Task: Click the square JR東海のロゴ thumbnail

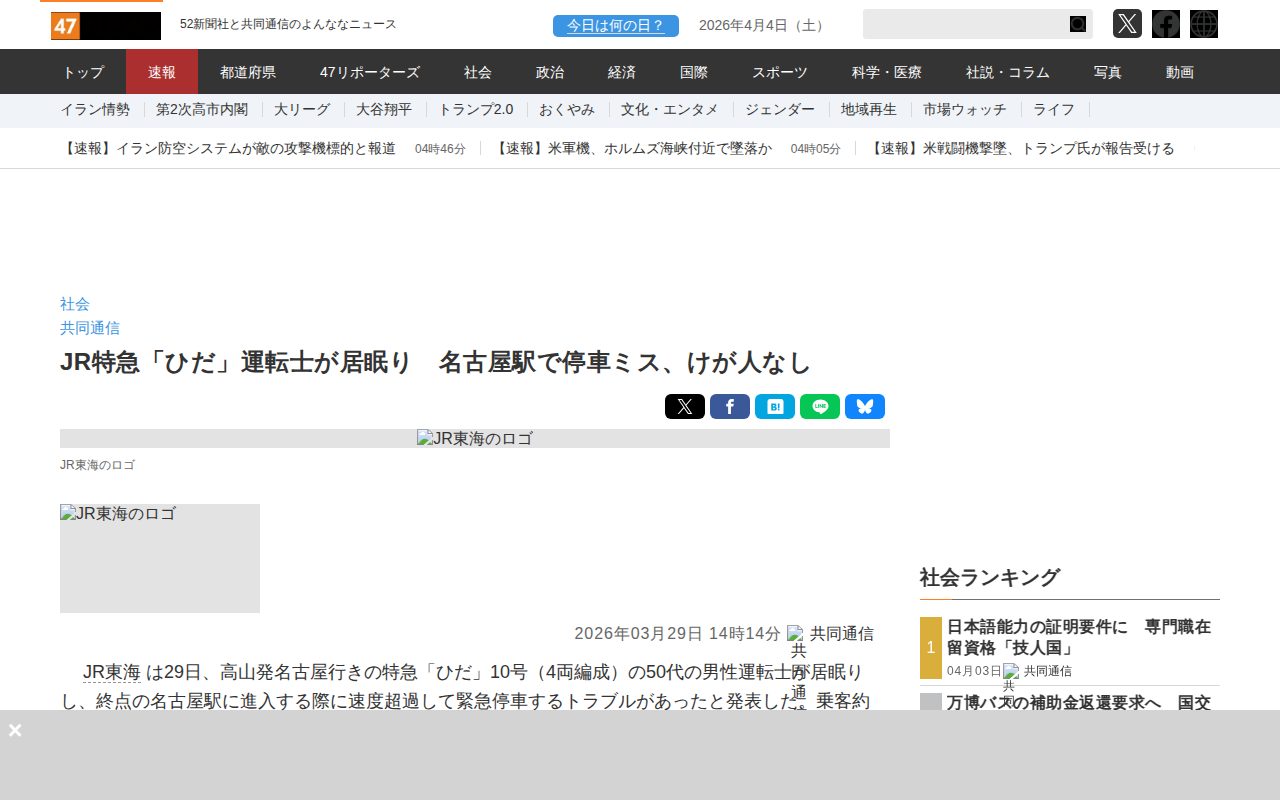Action: coord(160,558)
